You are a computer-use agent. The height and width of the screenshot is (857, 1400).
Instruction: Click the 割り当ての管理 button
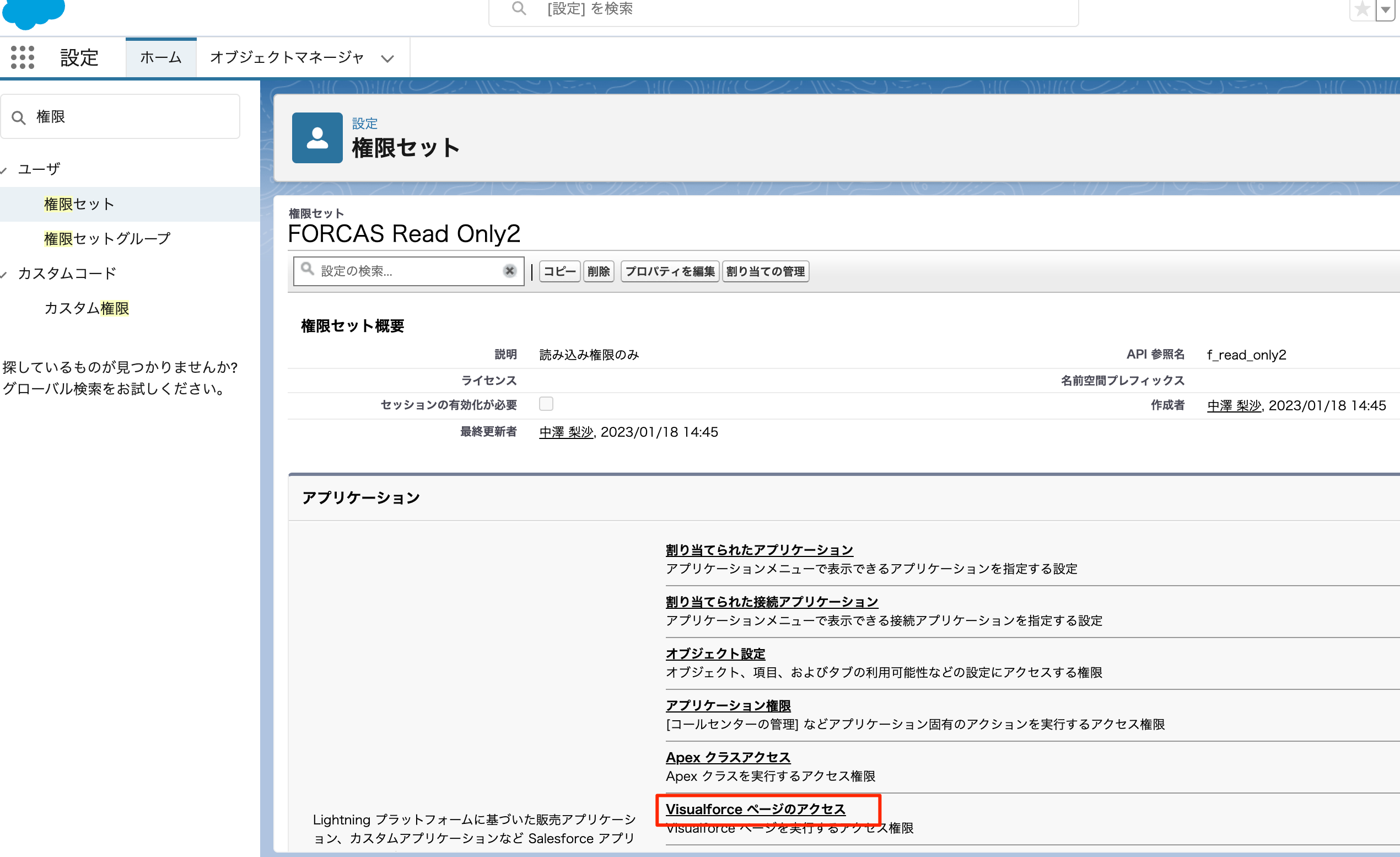click(766, 272)
